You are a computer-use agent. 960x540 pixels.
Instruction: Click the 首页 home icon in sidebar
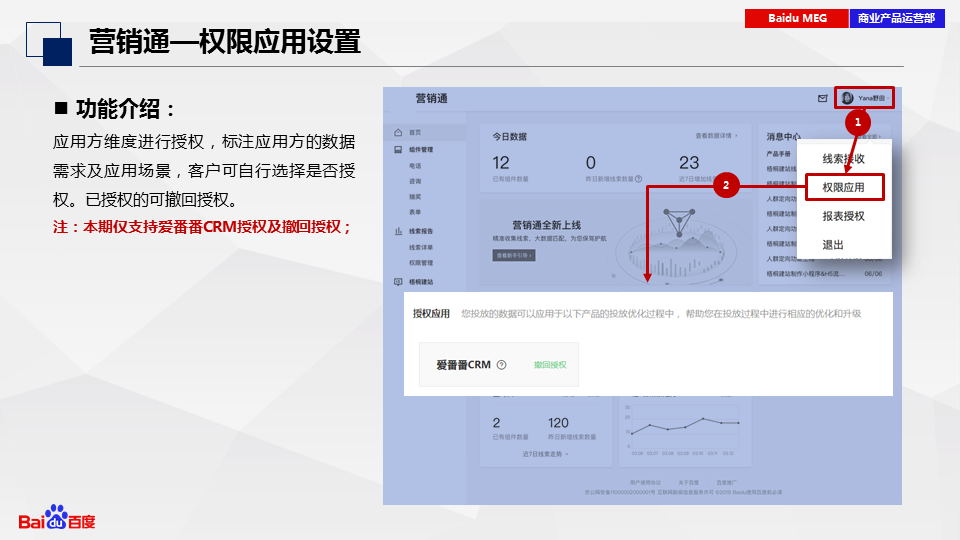pos(398,132)
